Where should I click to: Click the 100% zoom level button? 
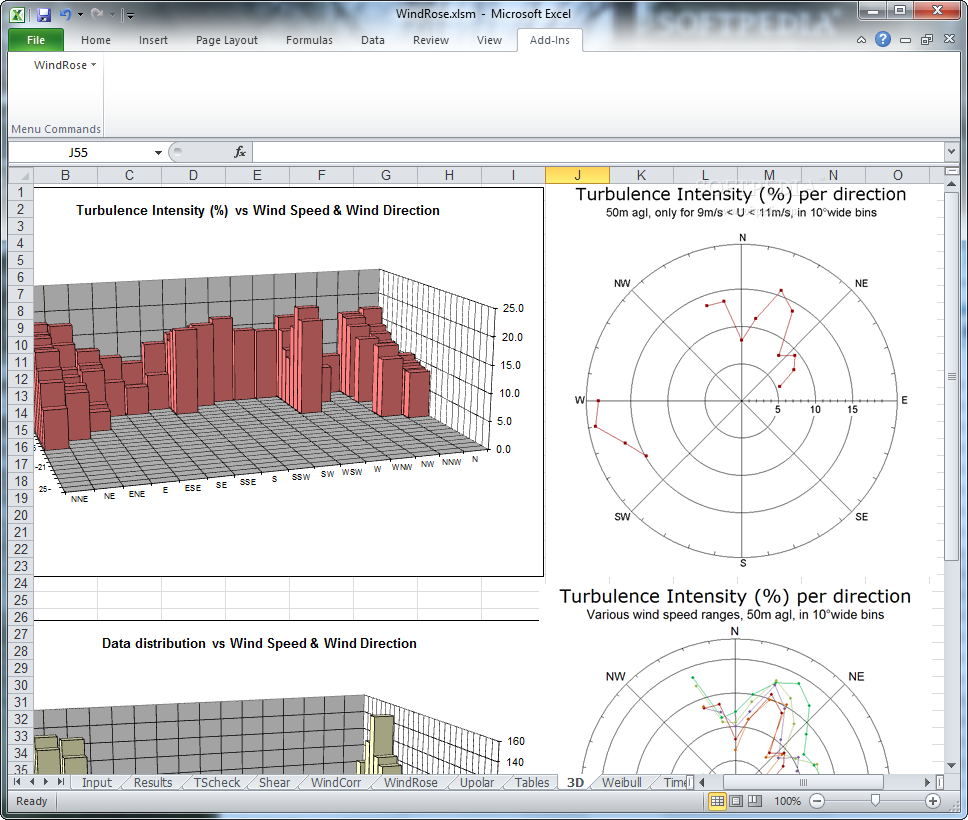point(787,801)
